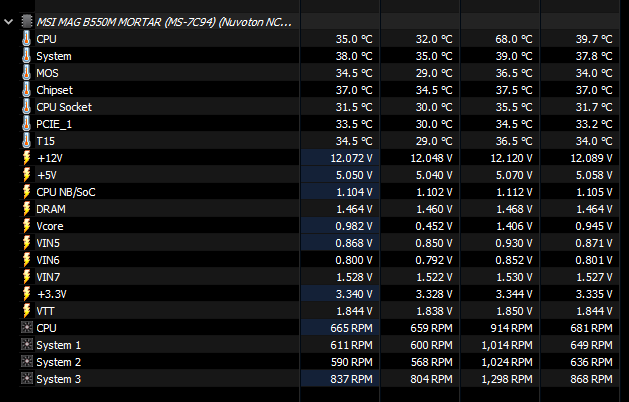Select the Chipset sensor label
Screen dimensions: 629x402
pos(55,90)
